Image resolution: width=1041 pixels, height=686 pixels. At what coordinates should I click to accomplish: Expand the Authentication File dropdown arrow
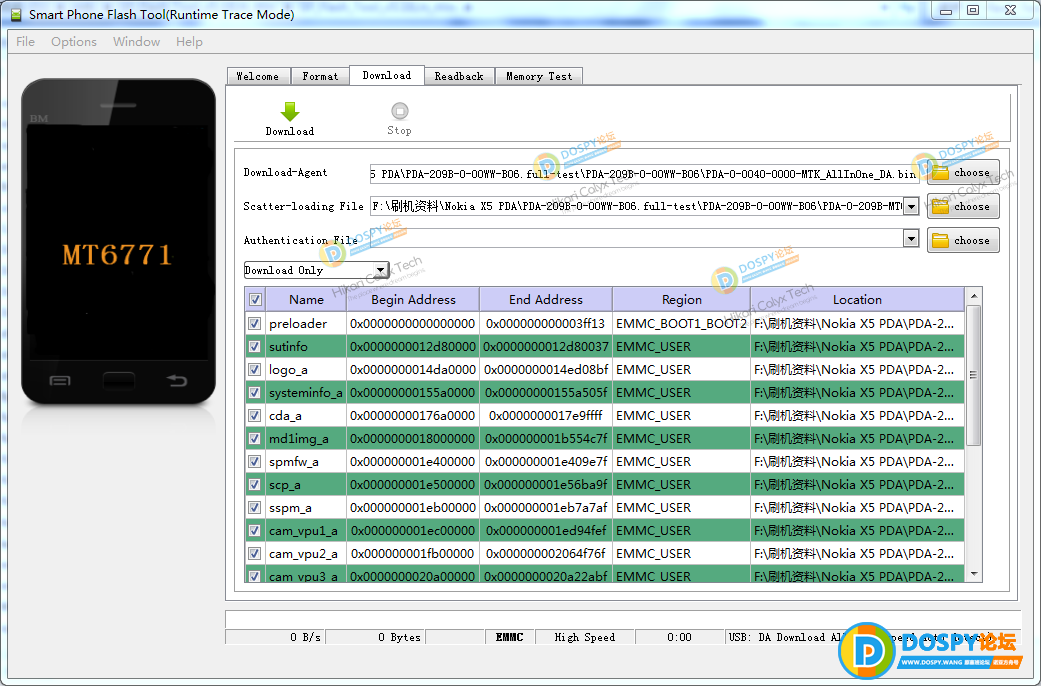coord(912,238)
